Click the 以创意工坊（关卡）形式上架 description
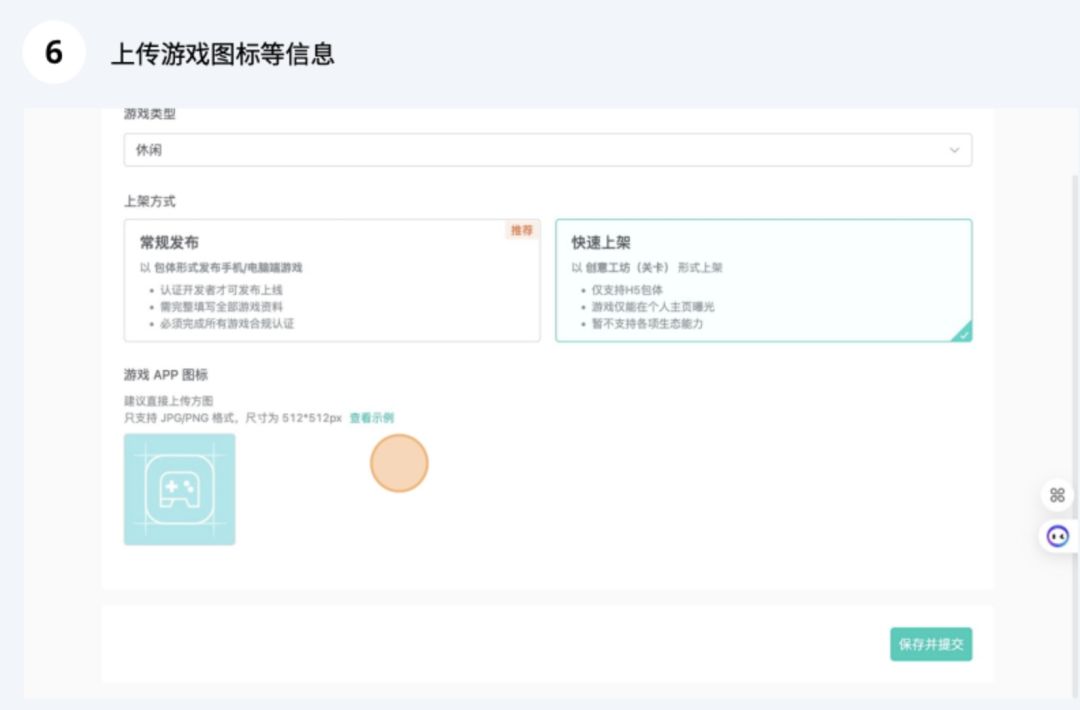This screenshot has height=710, width=1080. [647, 268]
